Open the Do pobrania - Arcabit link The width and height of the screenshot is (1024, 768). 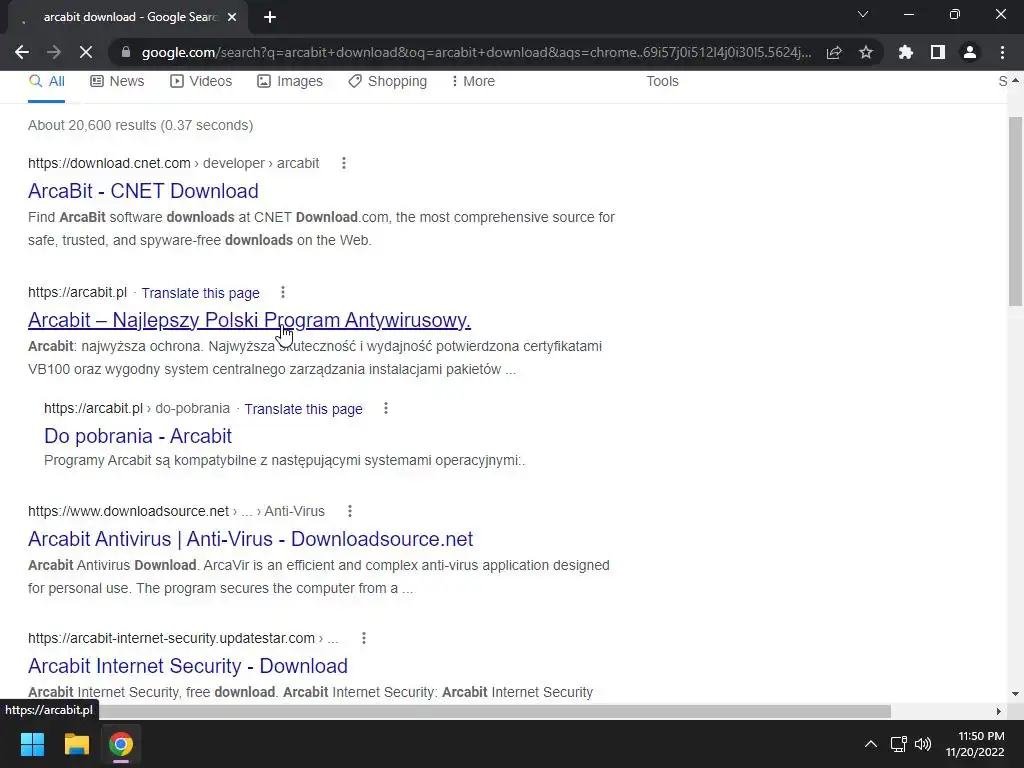pos(138,436)
